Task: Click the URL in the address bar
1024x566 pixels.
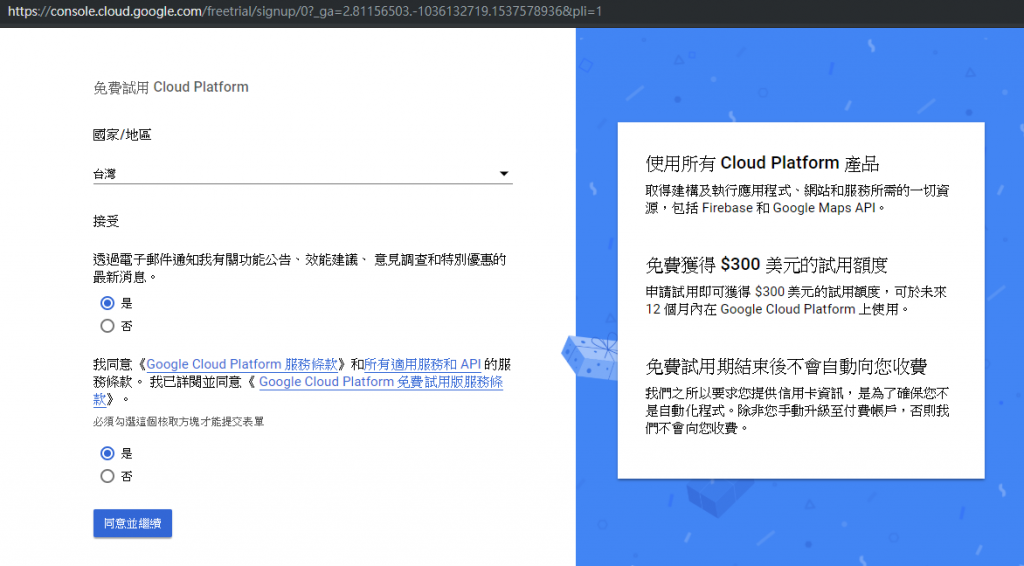Action: [x=304, y=11]
